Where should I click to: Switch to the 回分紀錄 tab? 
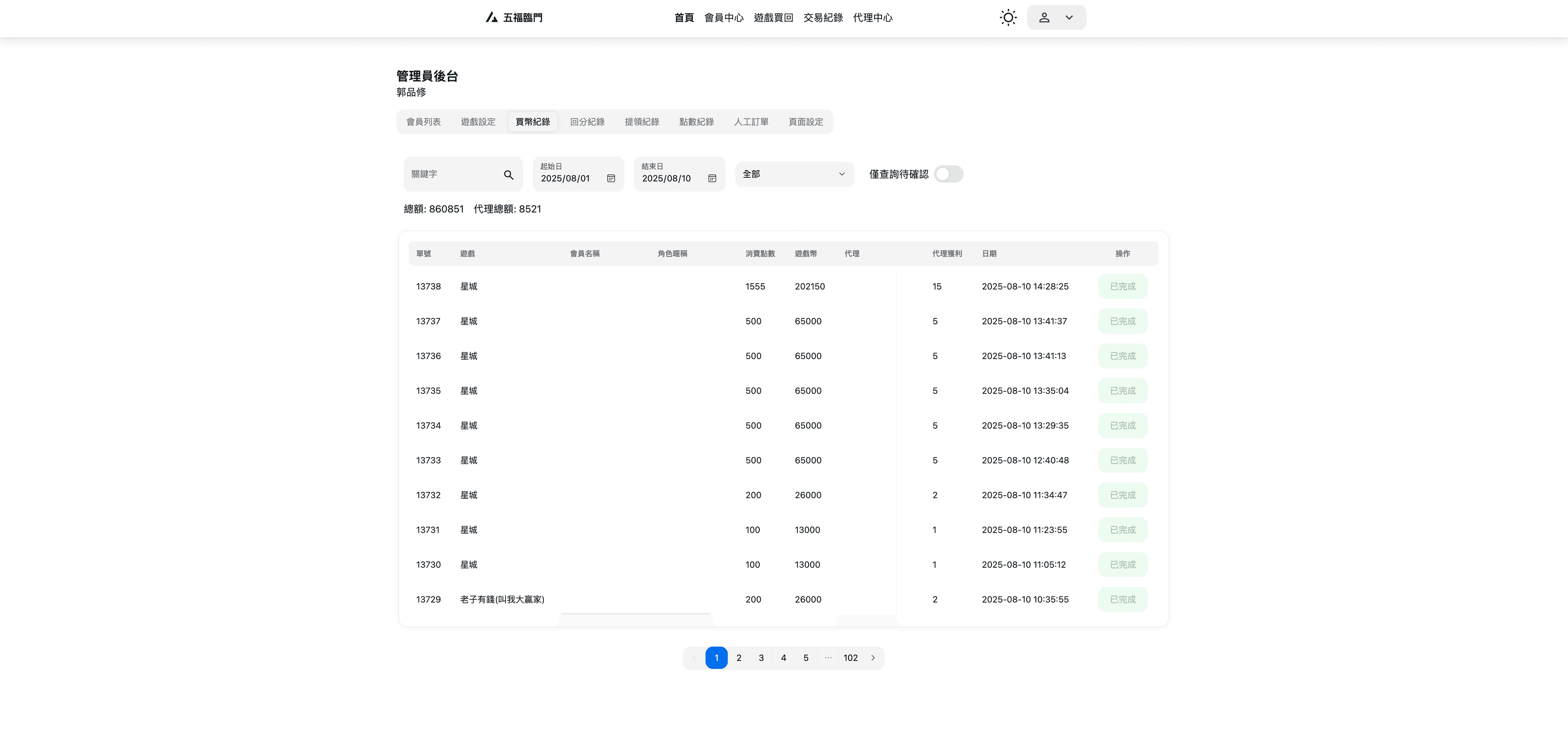tap(588, 122)
